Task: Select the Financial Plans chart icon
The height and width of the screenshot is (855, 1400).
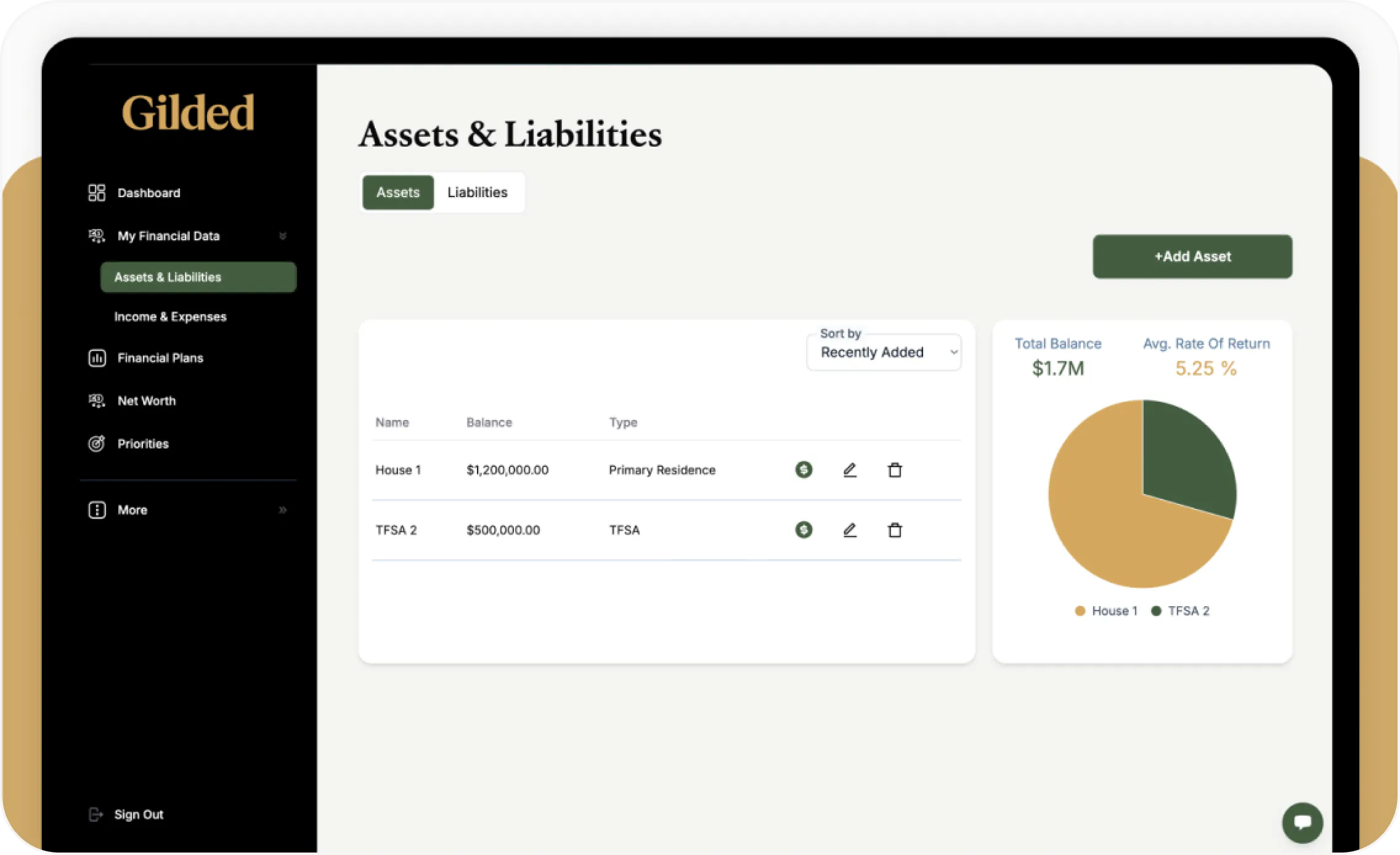Action: click(96, 358)
